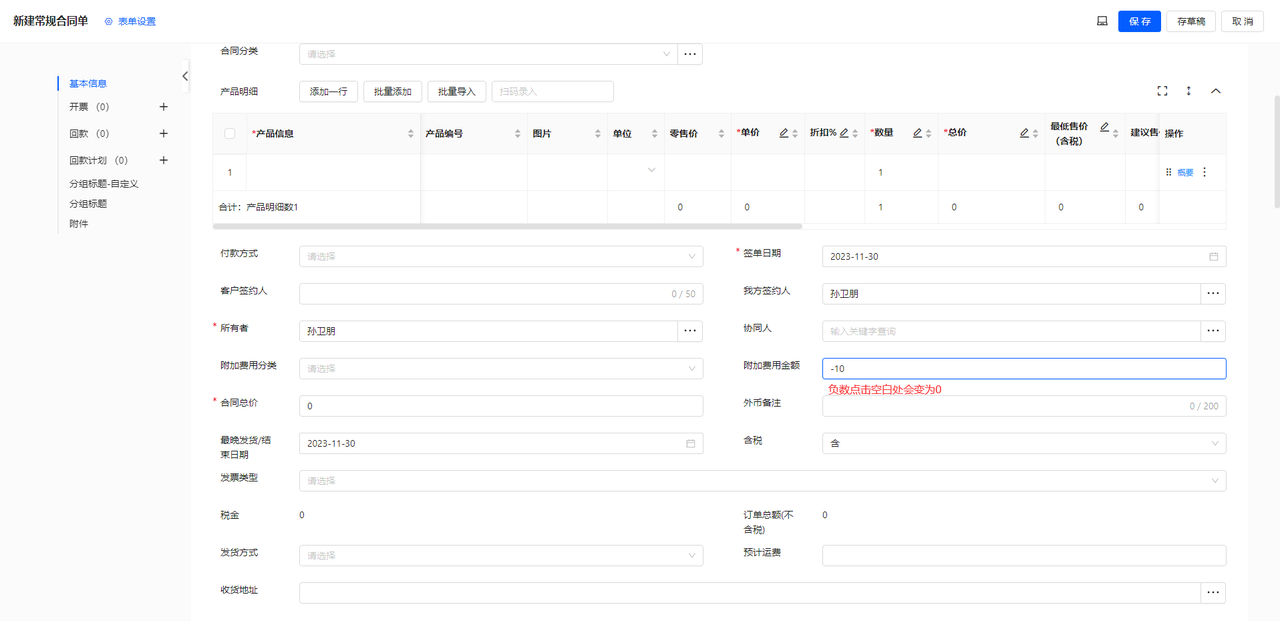
Task: Click the 数量 cell in row 1
Action: click(901, 172)
